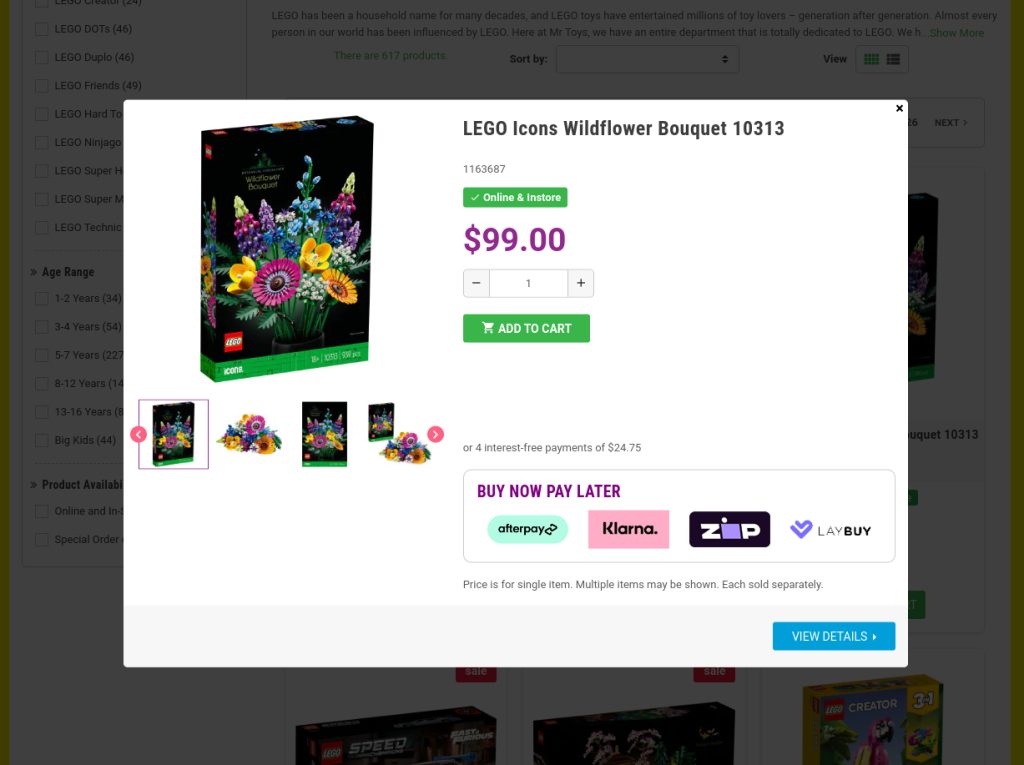The image size is (1024, 765).
Task: Decrease quantity with minus button
Action: point(476,283)
